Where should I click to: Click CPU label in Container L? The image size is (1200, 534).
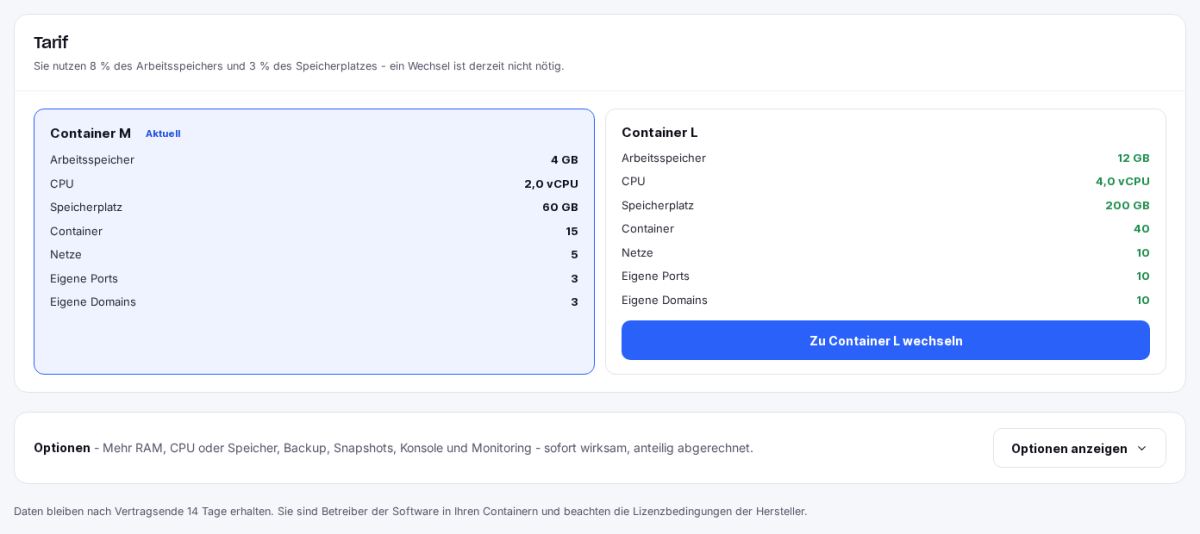tap(634, 181)
